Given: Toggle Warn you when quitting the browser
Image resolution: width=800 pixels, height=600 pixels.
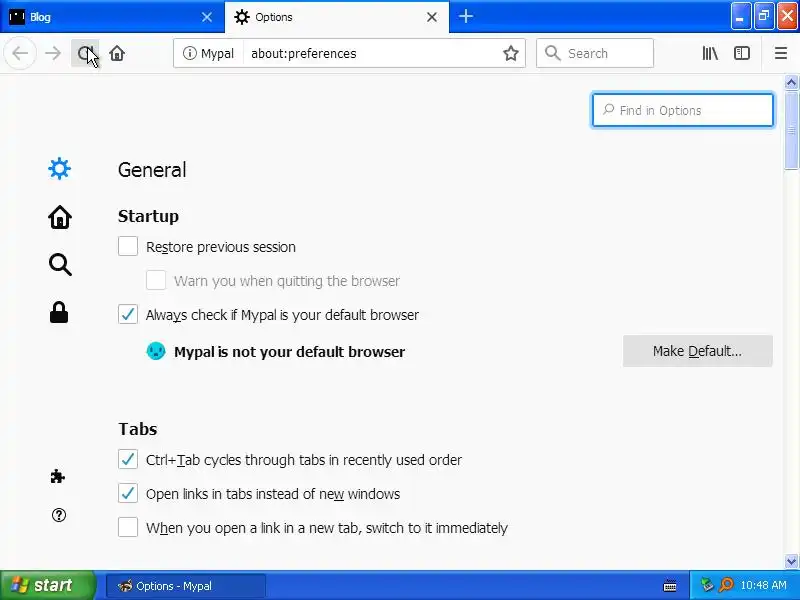Looking at the screenshot, I should click(156, 281).
